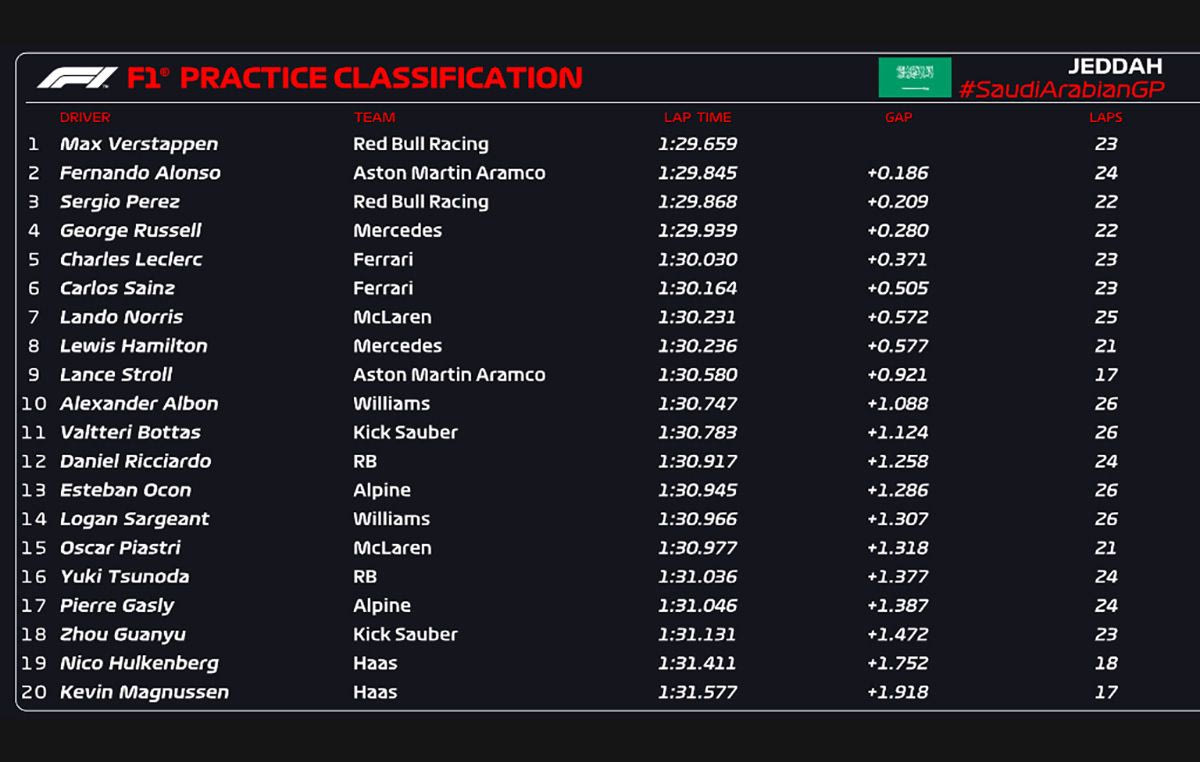Click the +1.918 gap value
This screenshot has width=1200, height=762.
[x=897, y=692]
